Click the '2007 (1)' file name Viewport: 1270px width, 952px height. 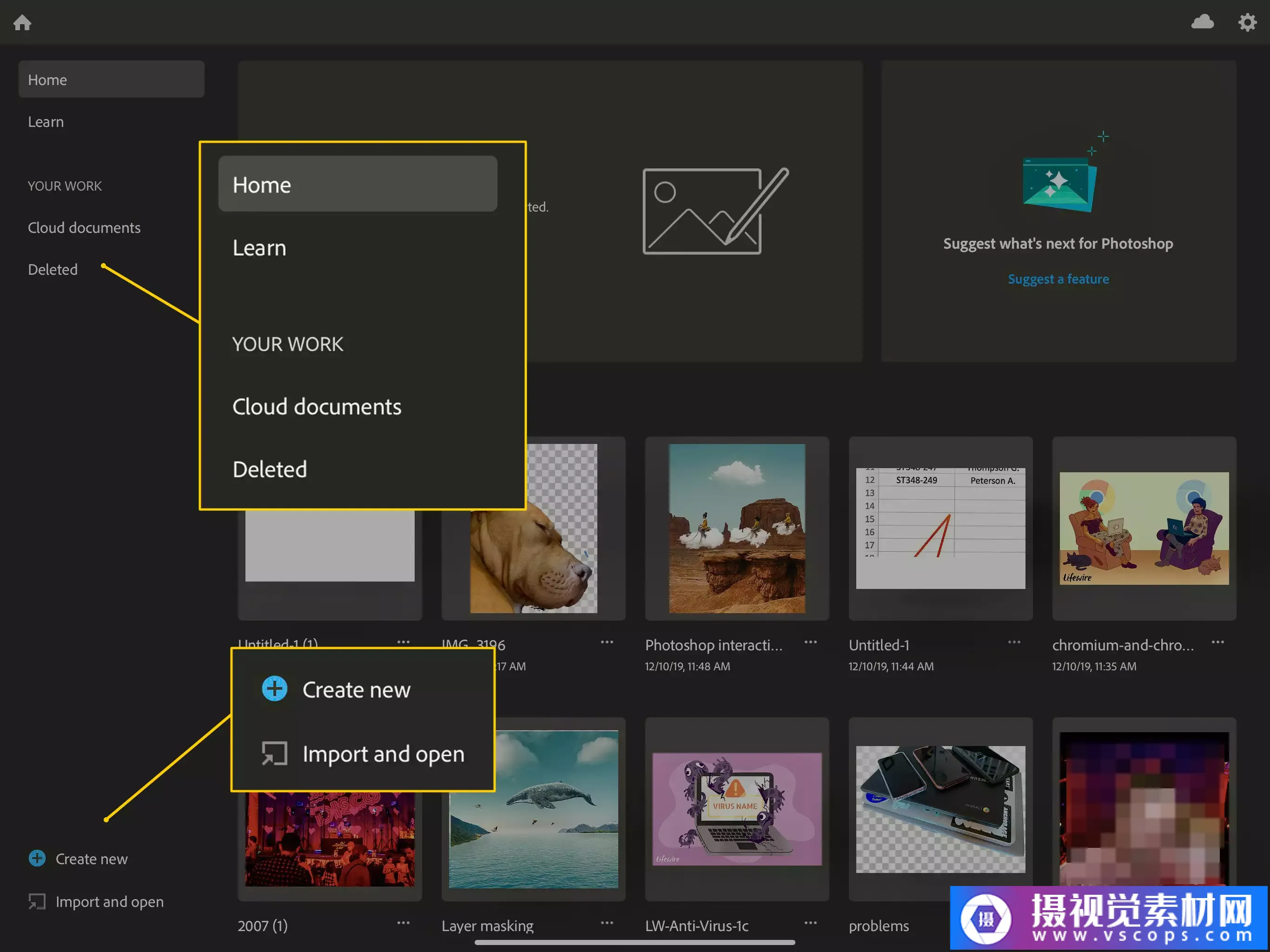tap(262, 926)
